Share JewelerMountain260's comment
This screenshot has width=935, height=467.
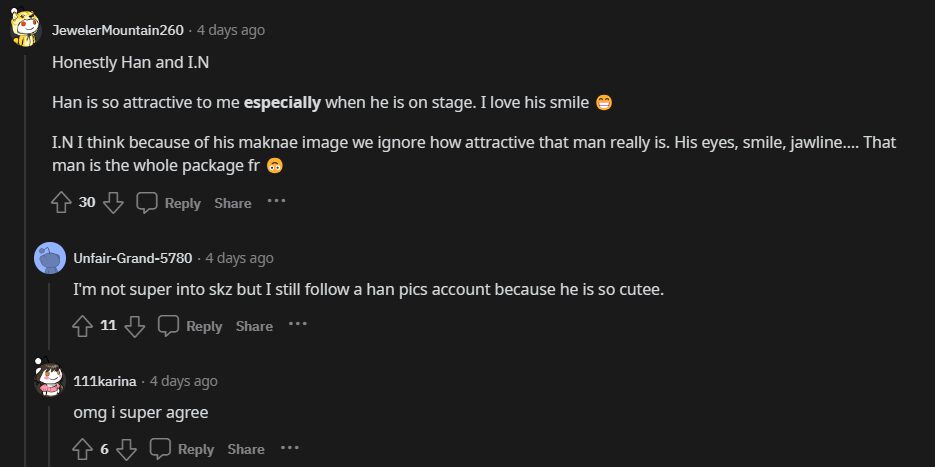[233, 203]
